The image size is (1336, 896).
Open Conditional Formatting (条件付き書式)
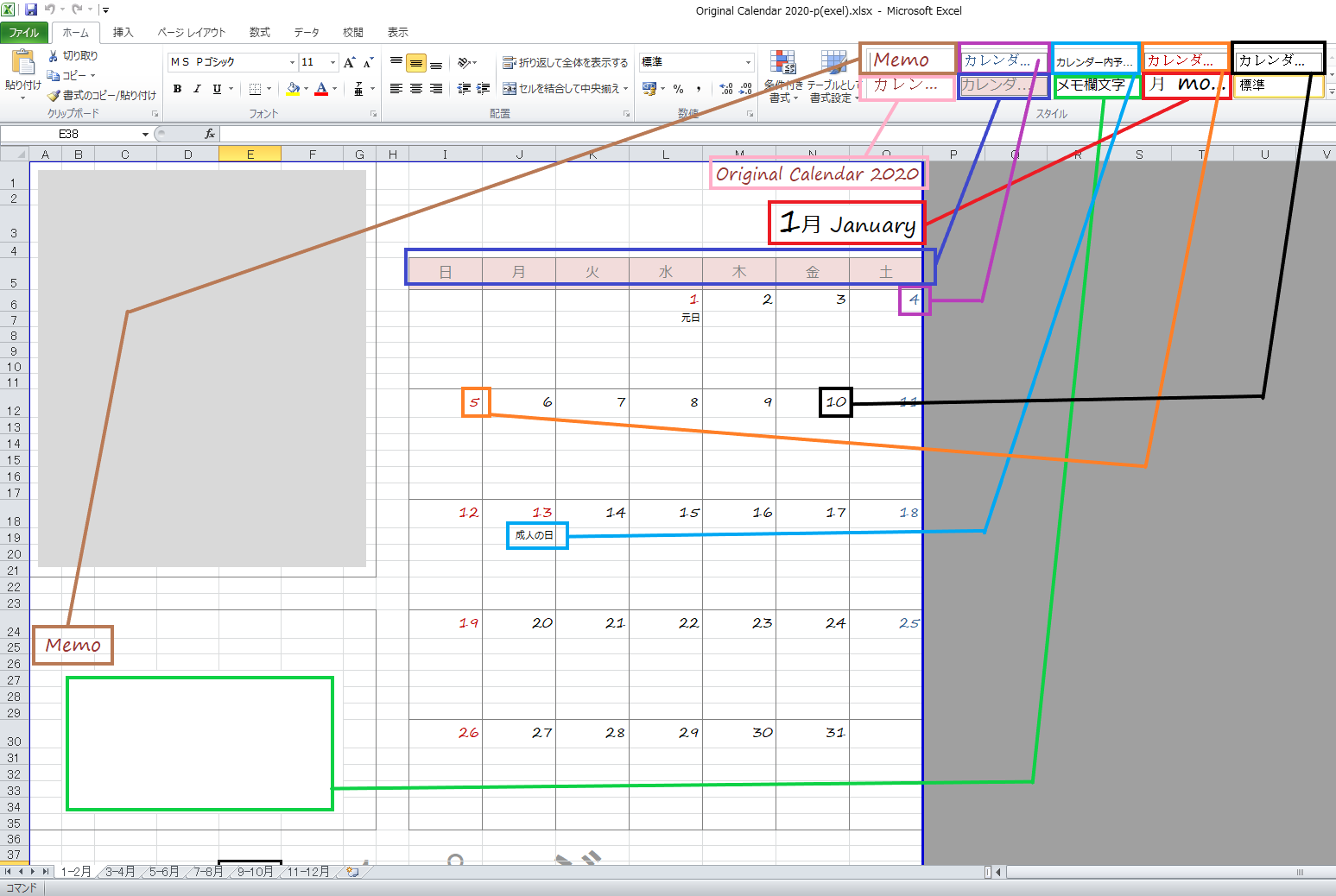pos(783,76)
